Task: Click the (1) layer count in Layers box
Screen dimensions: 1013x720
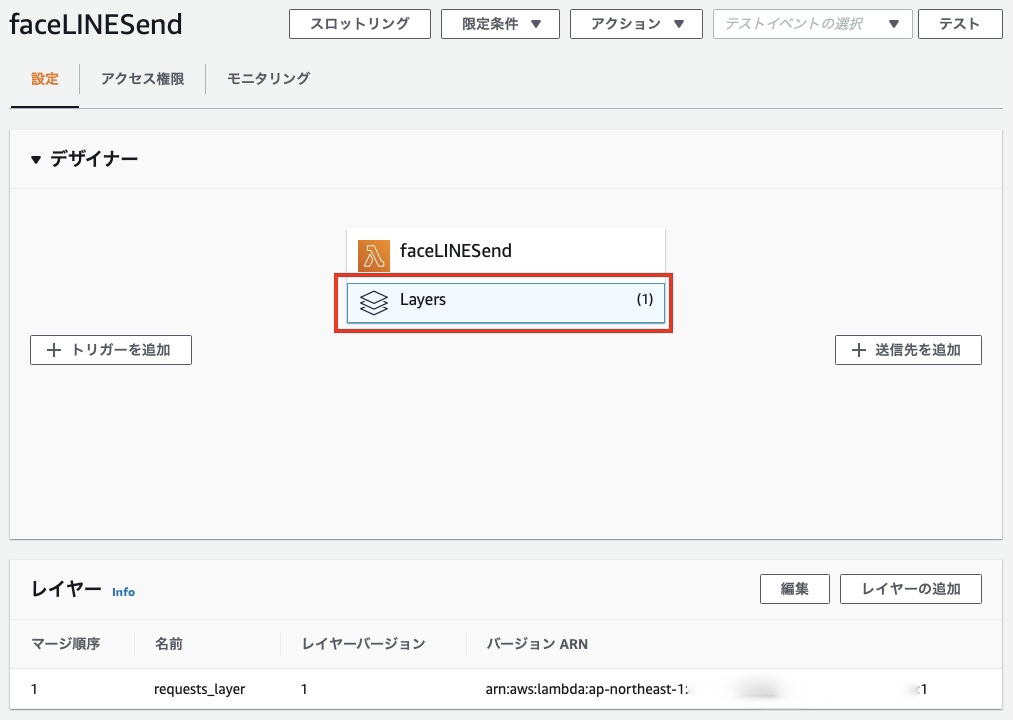Action: click(x=644, y=299)
